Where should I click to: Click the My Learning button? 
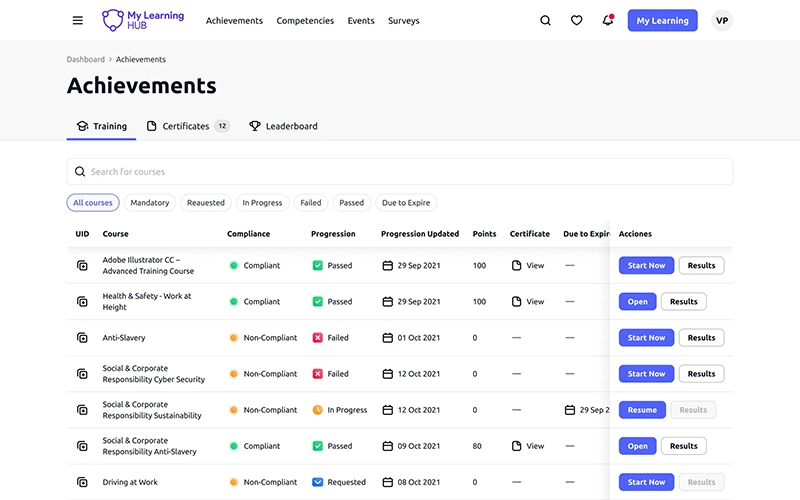tap(662, 21)
